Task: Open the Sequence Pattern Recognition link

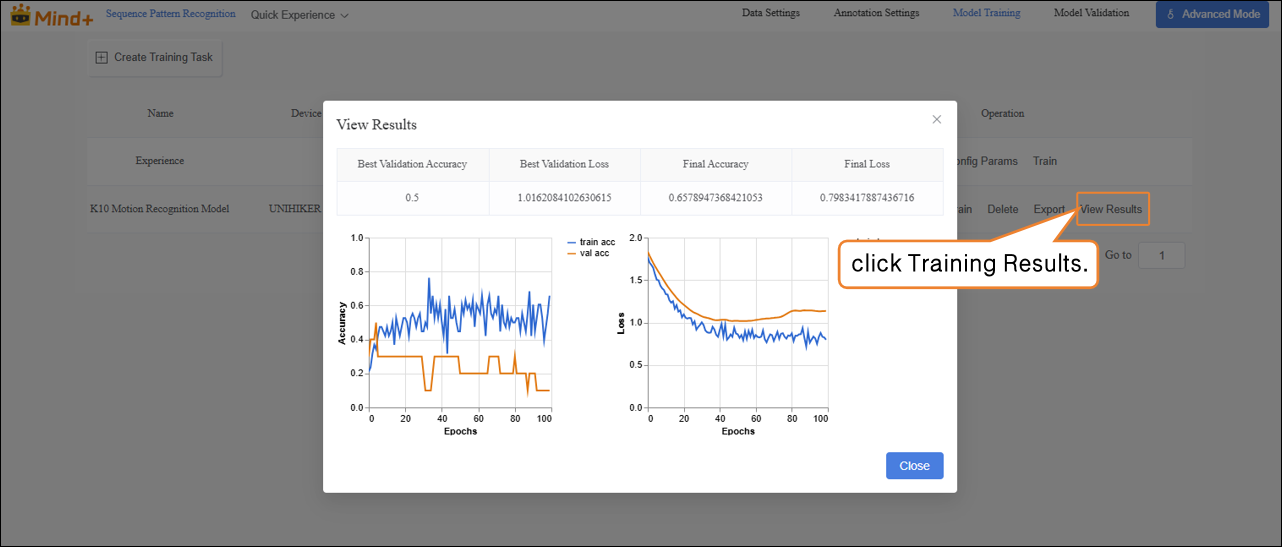Action: [171, 14]
